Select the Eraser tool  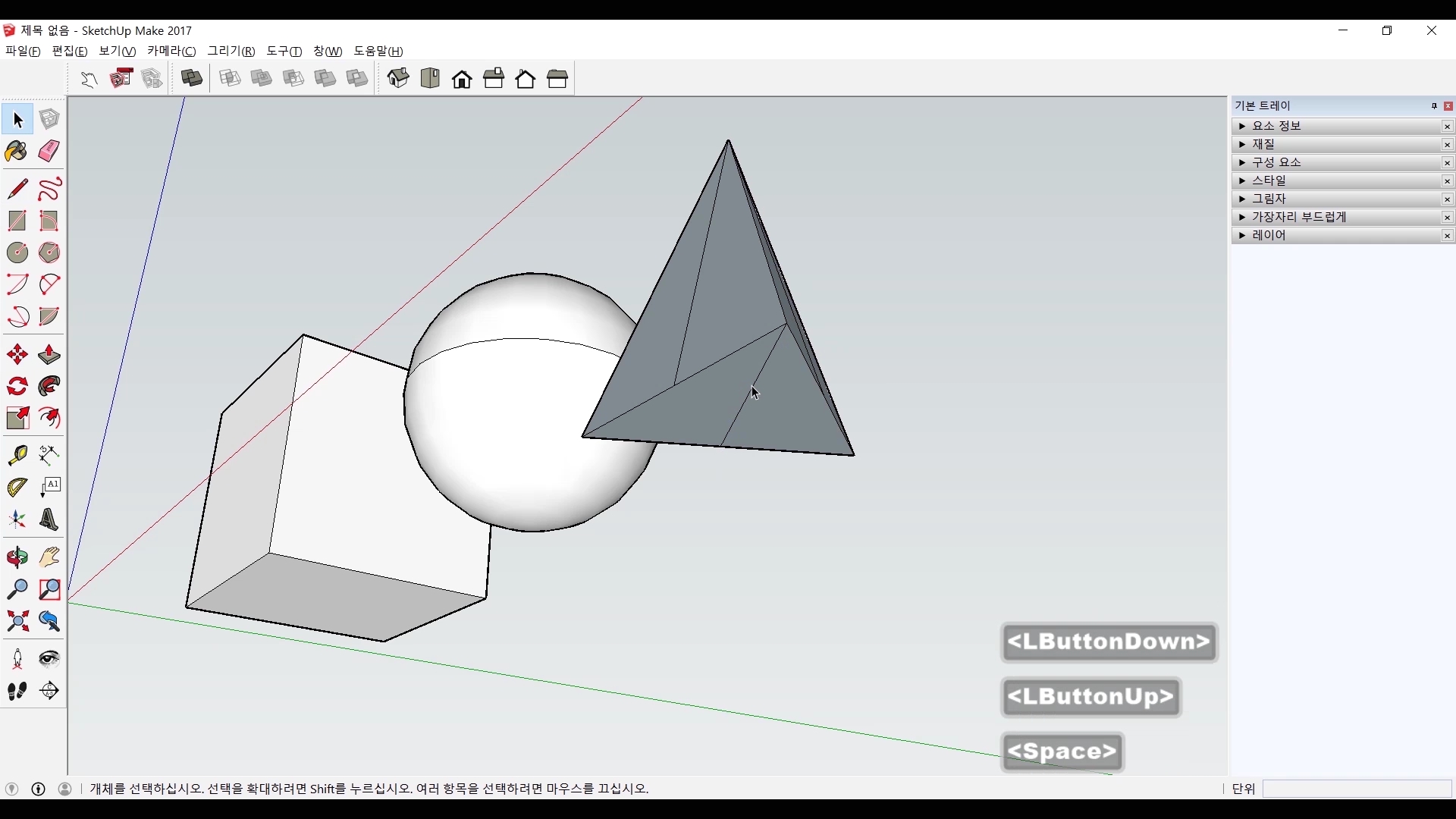tap(49, 152)
